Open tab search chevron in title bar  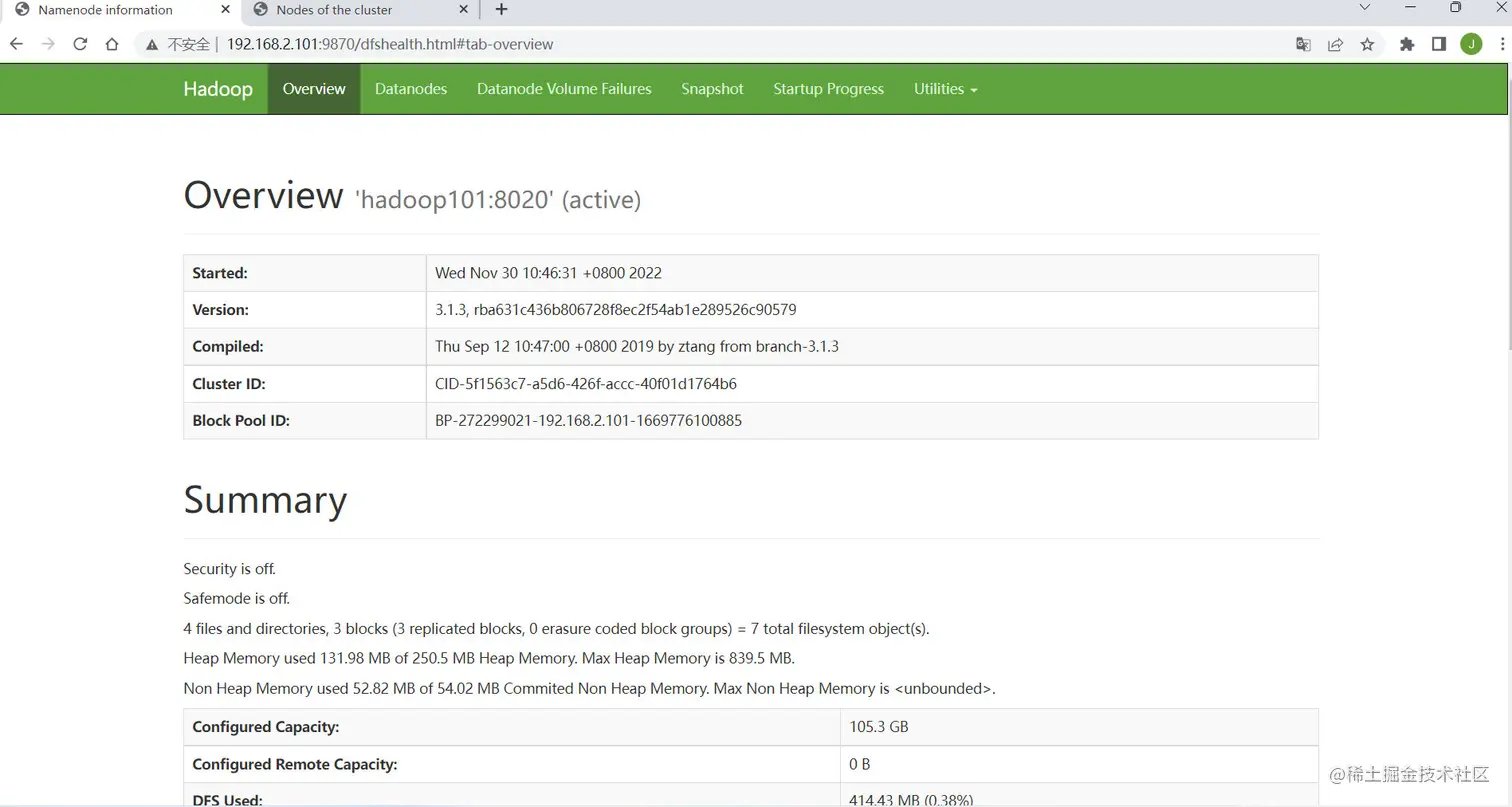pos(1364,8)
